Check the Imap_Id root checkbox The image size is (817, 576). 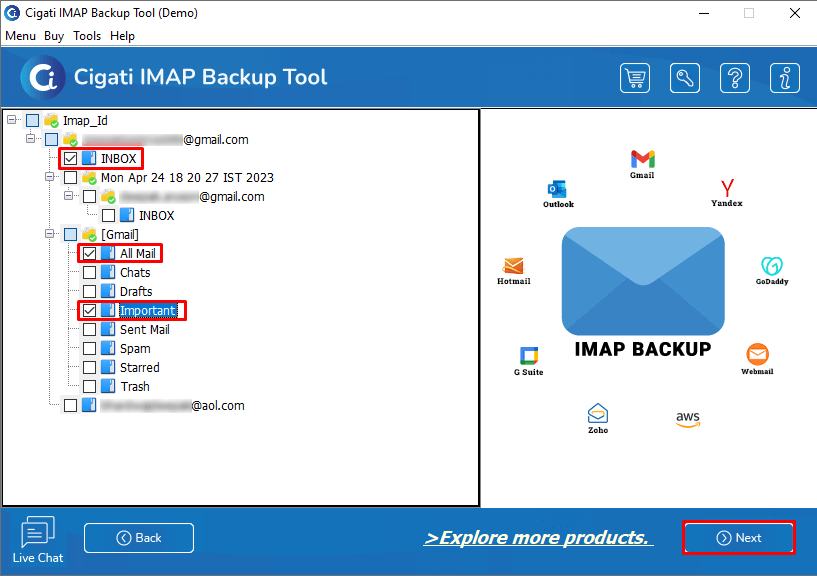(x=32, y=120)
